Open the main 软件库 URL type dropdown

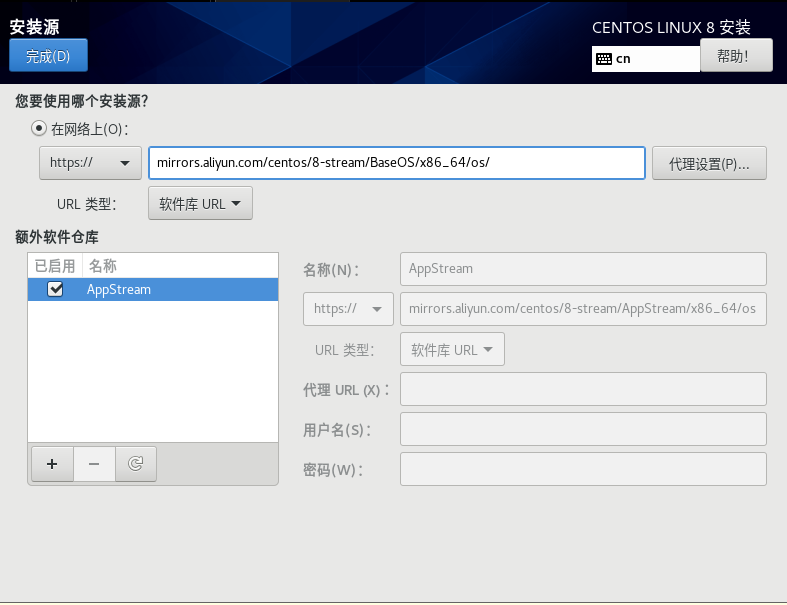[x=200, y=203]
